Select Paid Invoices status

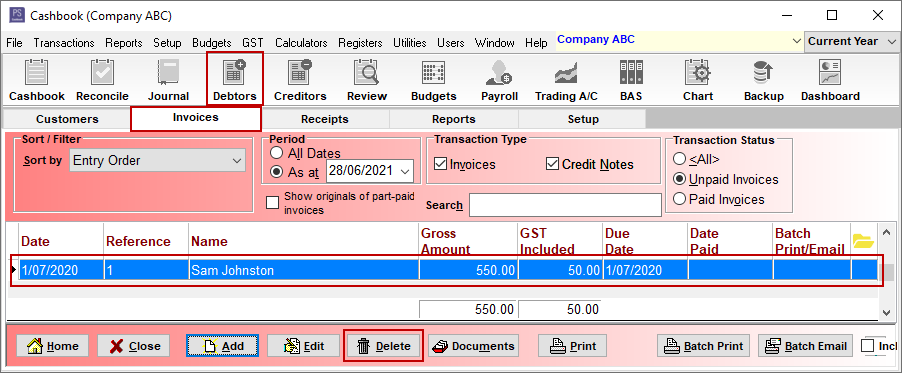click(679, 199)
